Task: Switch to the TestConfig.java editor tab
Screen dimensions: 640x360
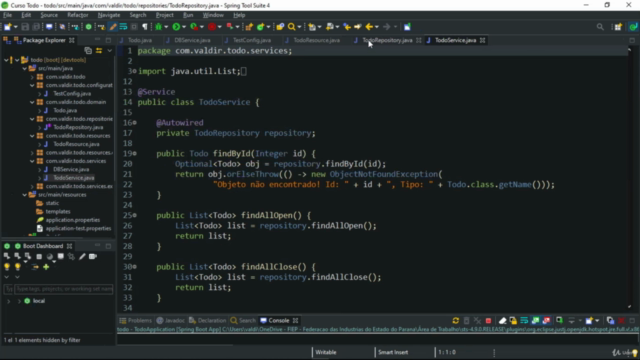Action: point(251,40)
